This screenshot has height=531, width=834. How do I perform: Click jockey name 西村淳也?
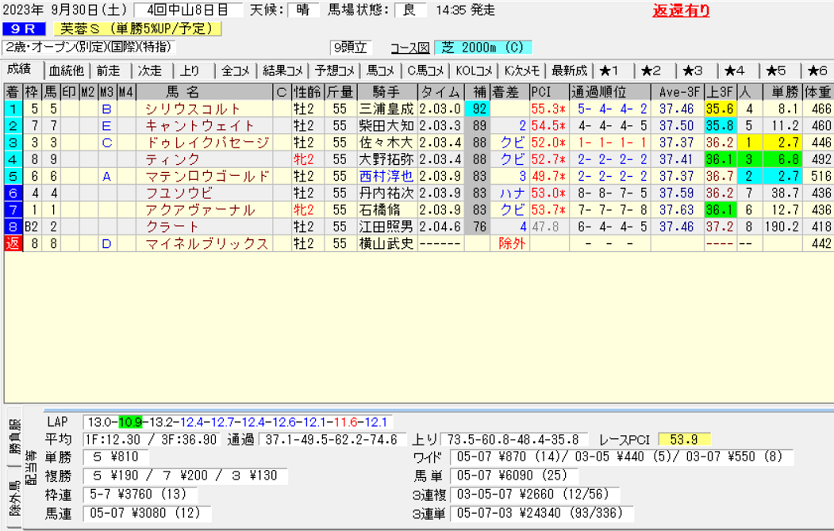385,176
